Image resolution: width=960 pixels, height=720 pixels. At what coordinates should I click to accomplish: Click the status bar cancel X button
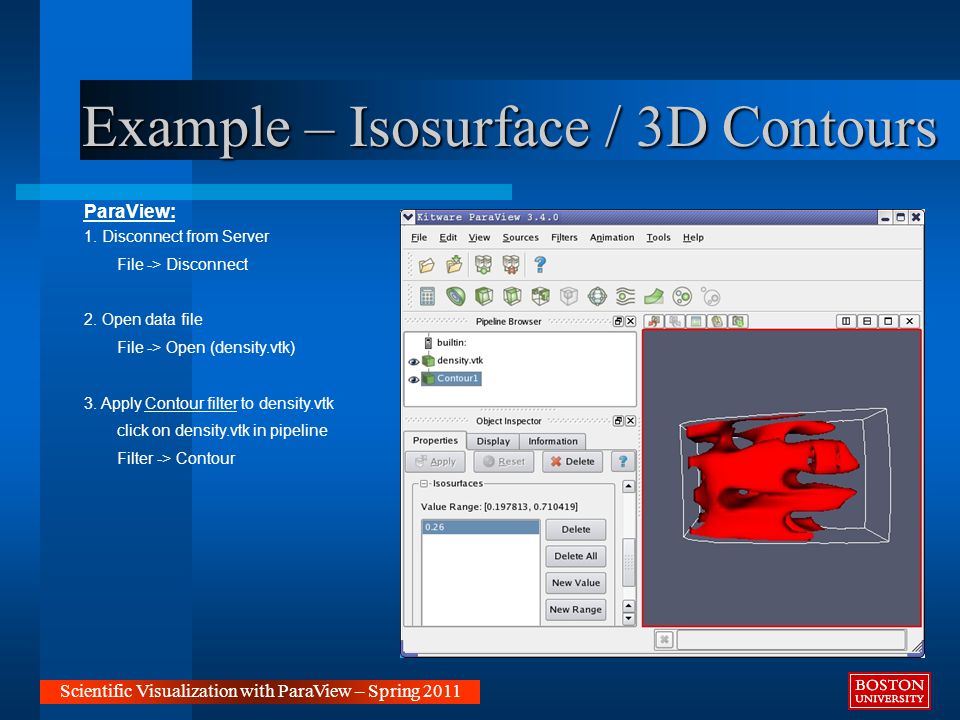coord(664,640)
